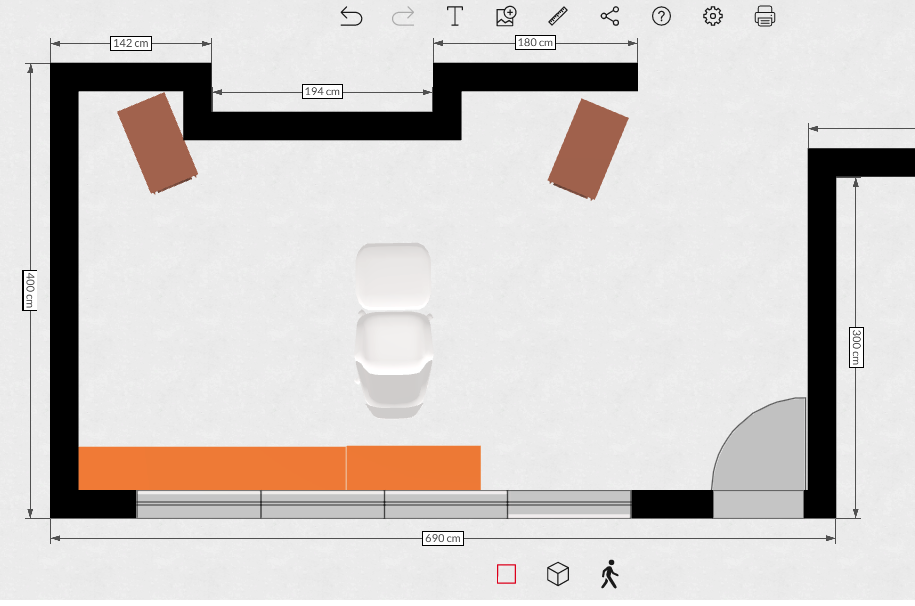Select the text annotation tool
Image resolution: width=915 pixels, height=606 pixels.
[455, 16]
